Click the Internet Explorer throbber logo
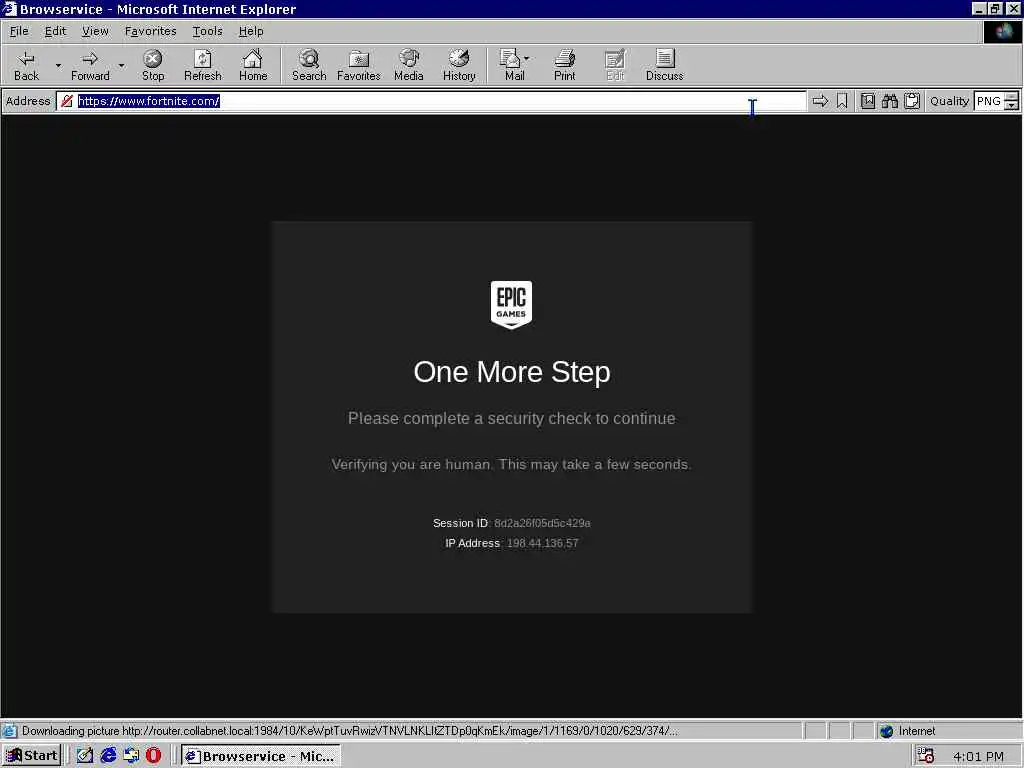Image resolution: width=1024 pixels, height=768 pixels. pyautogui.click(x=1002, y=32)
